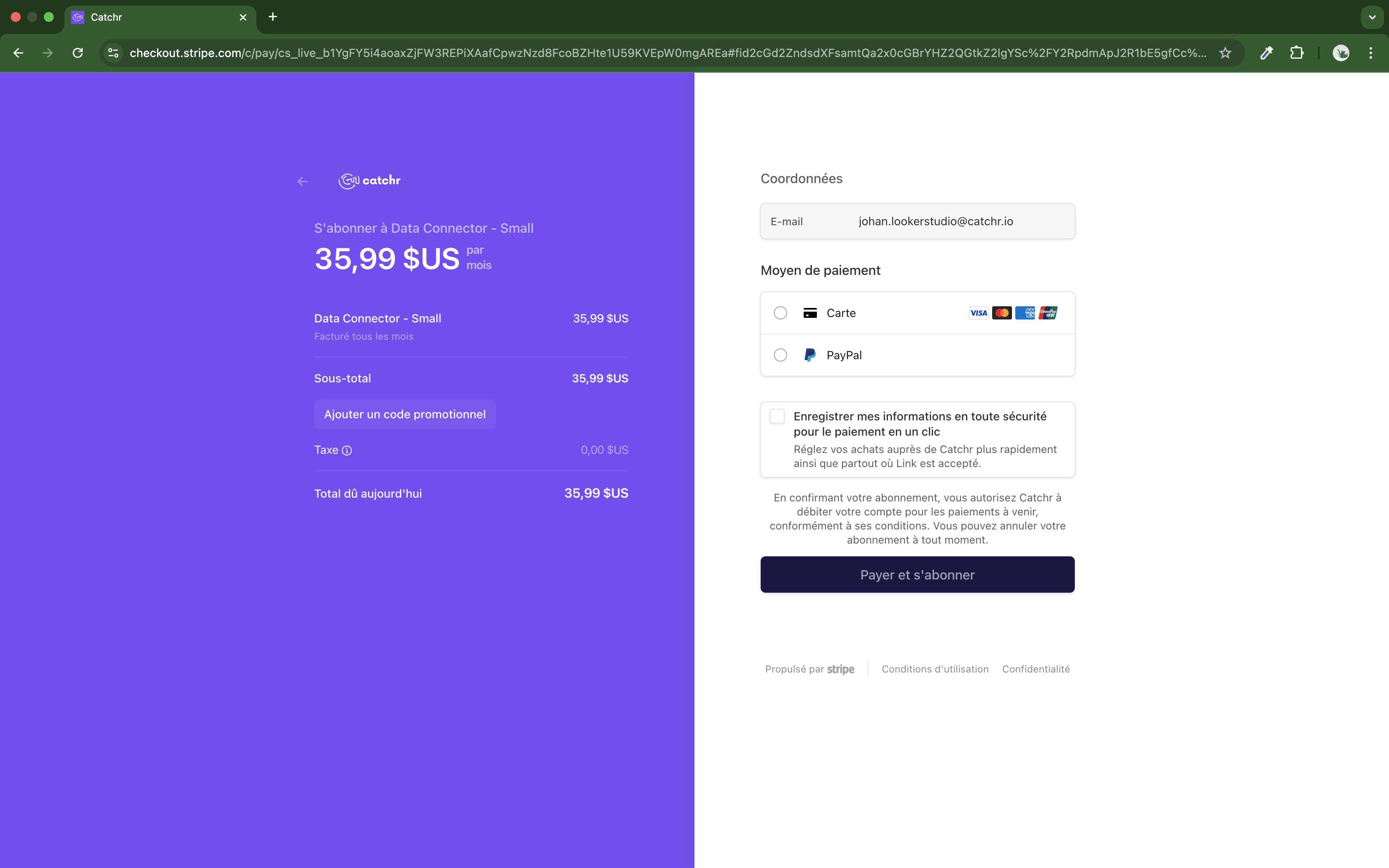Screen dimensions: 1389x868
Task: Open the Chrome three-dot menu
Action: click(x=1371, y=53)
